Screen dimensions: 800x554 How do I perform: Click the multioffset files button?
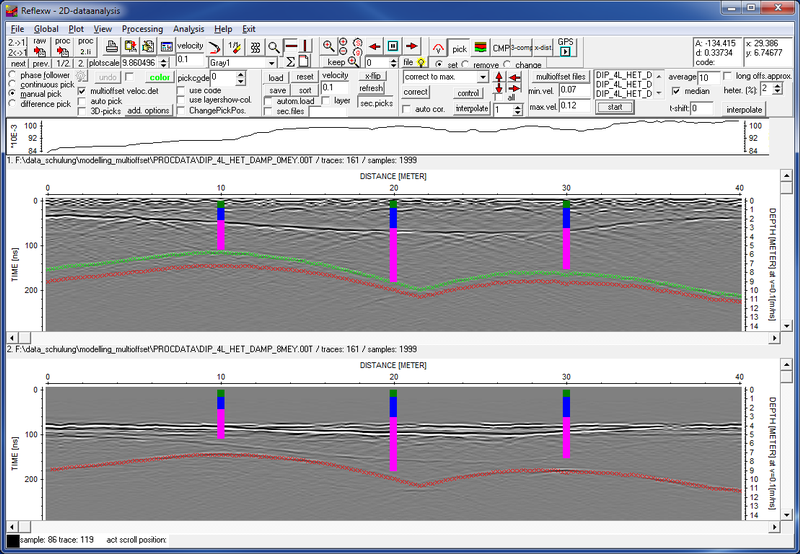pyautogui.click(x=561, y=77)
